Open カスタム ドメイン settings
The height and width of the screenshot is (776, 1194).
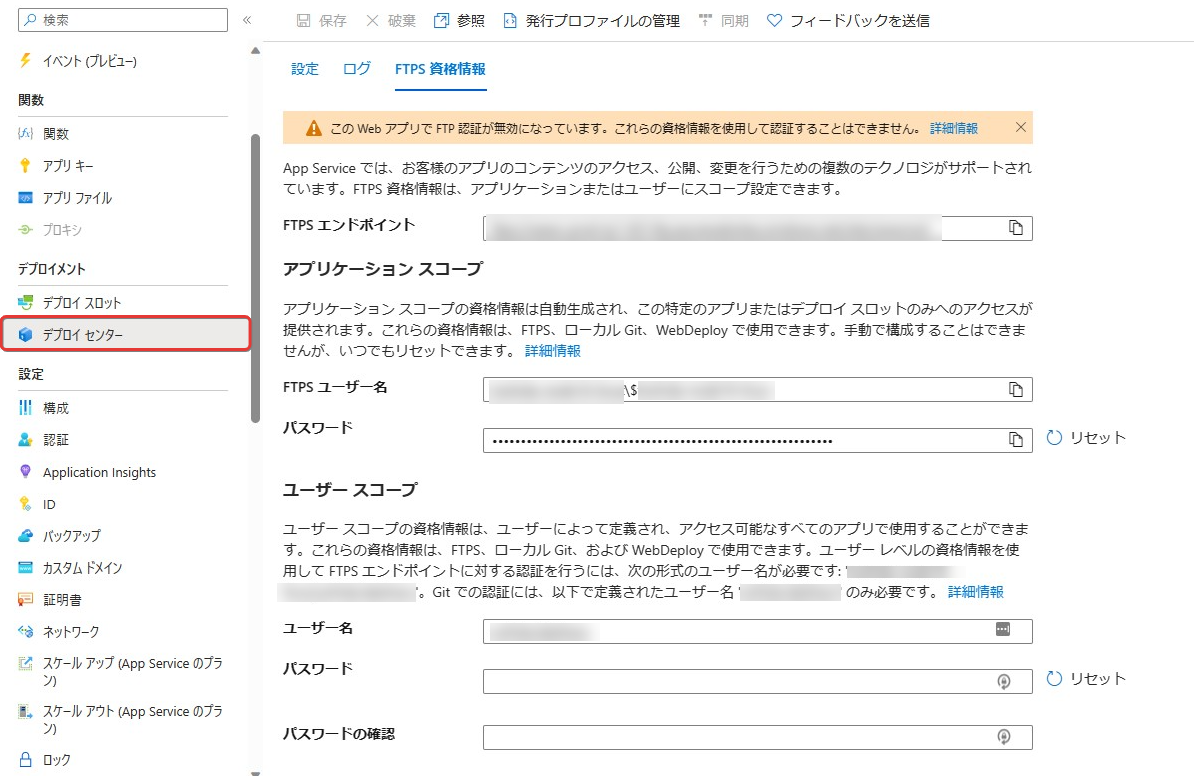(83, 568)
